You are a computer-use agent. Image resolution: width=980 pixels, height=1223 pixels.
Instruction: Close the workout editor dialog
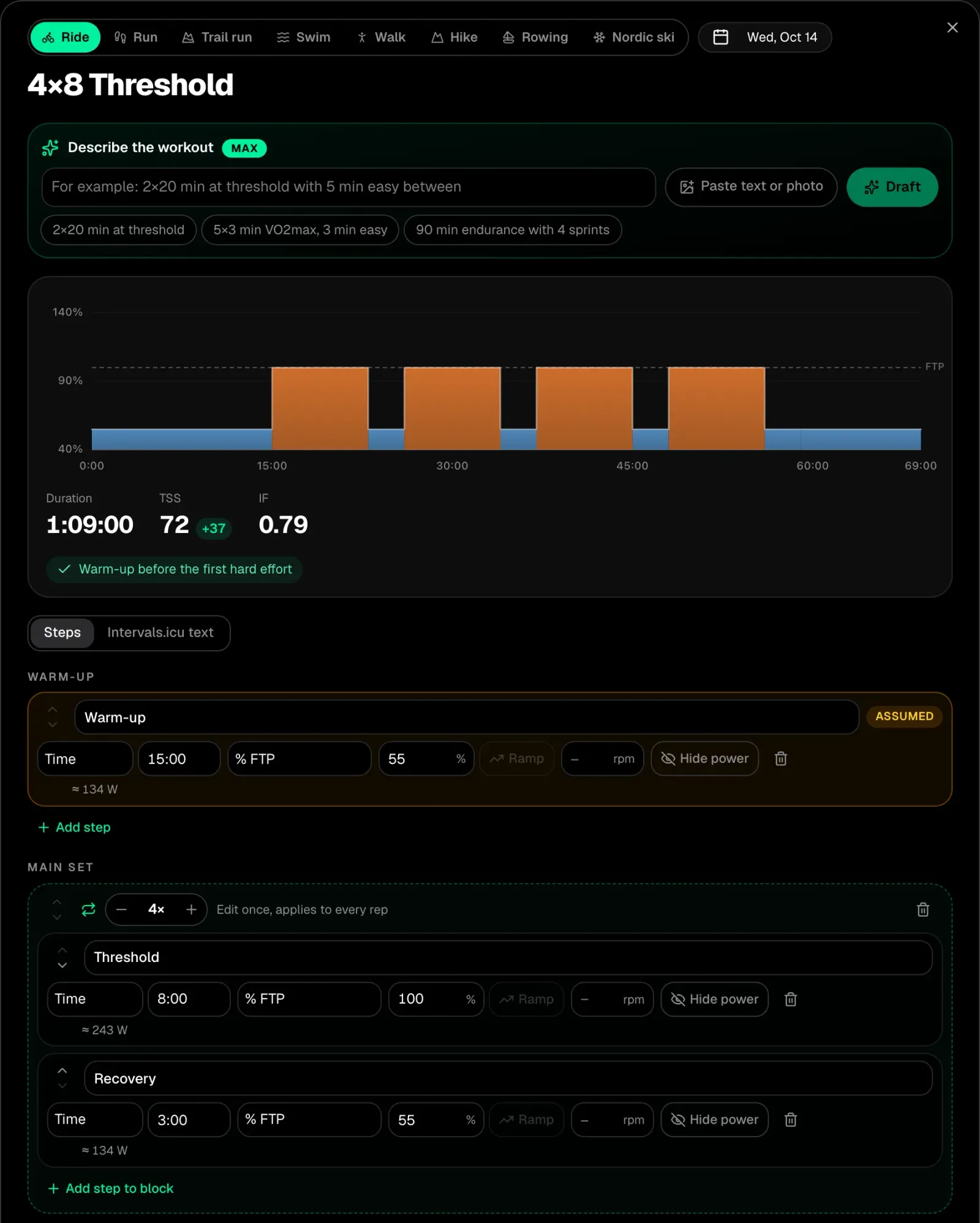click(x=952, y=28)
